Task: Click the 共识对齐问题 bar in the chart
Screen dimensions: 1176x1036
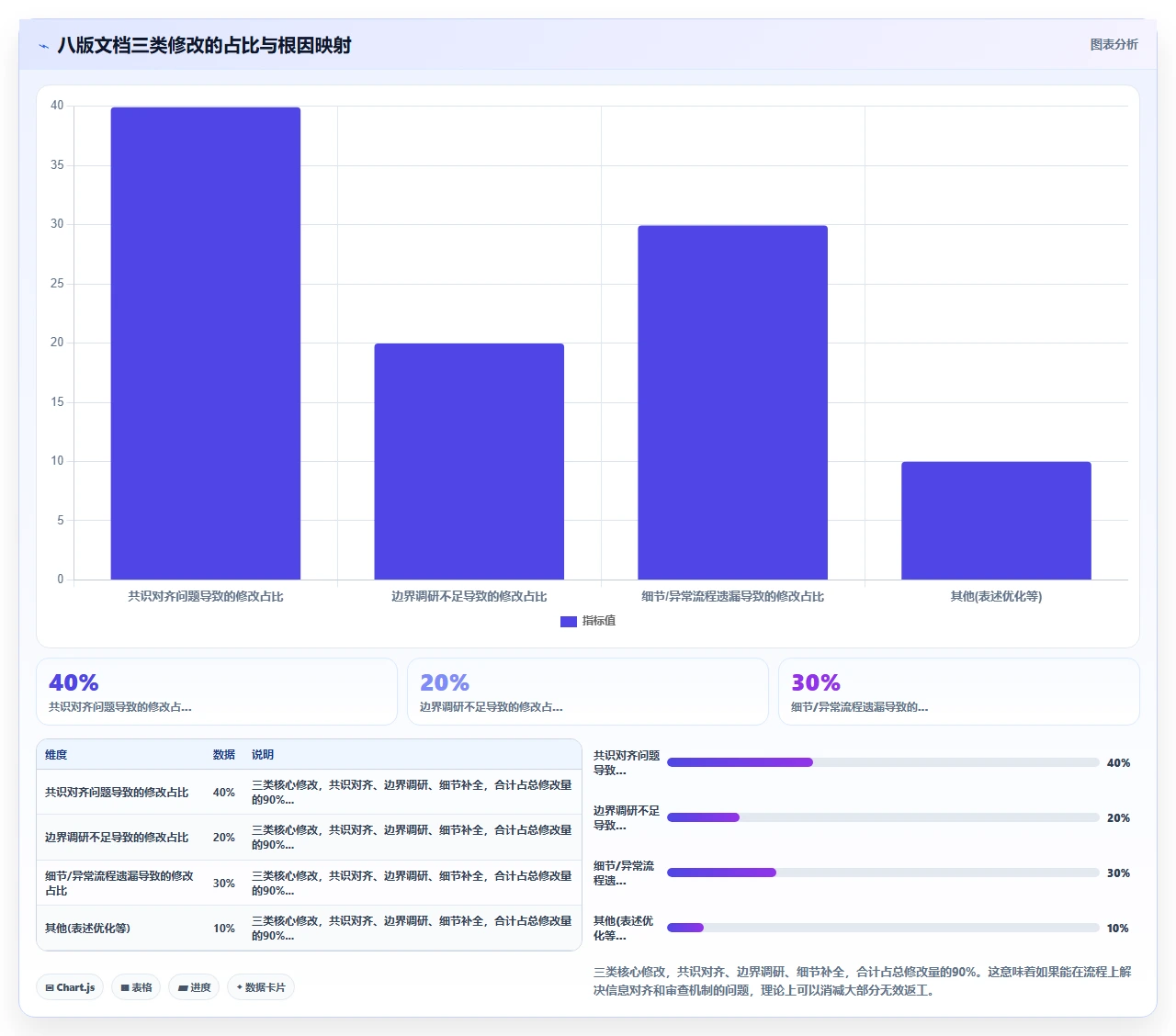Action: pos(206,343)
